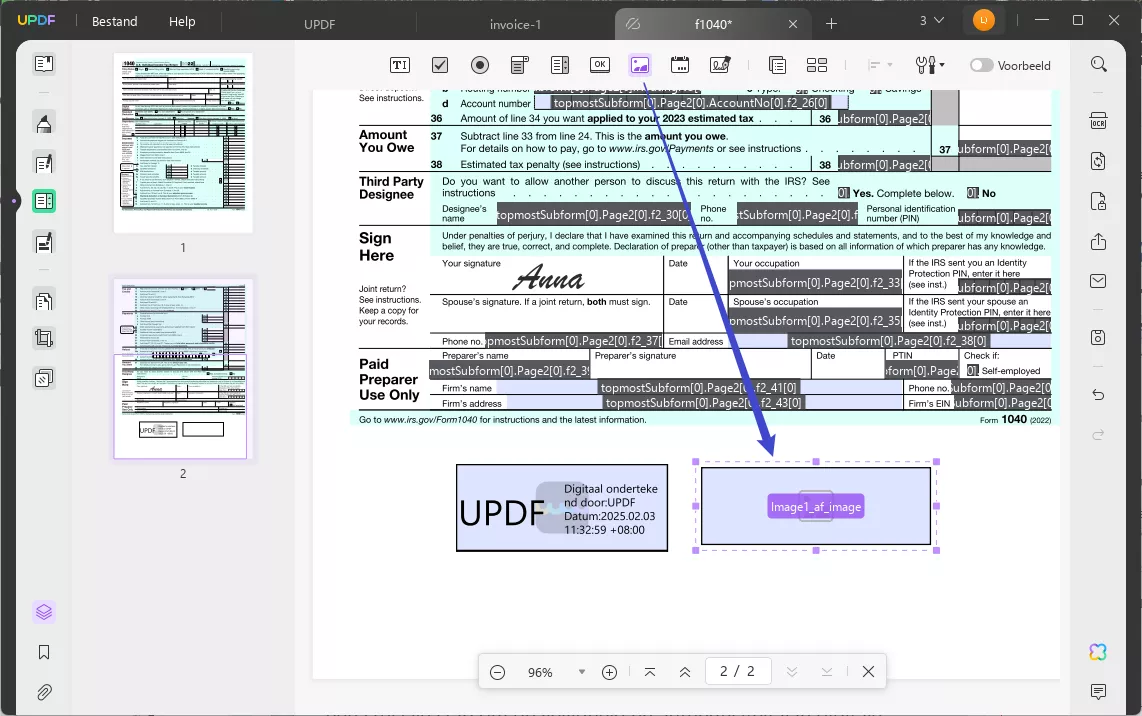The width and height of the screenshot is (1142, 716).
Task: Click the OCR icon in right sidebar
Action: [x=1098, y=121]
